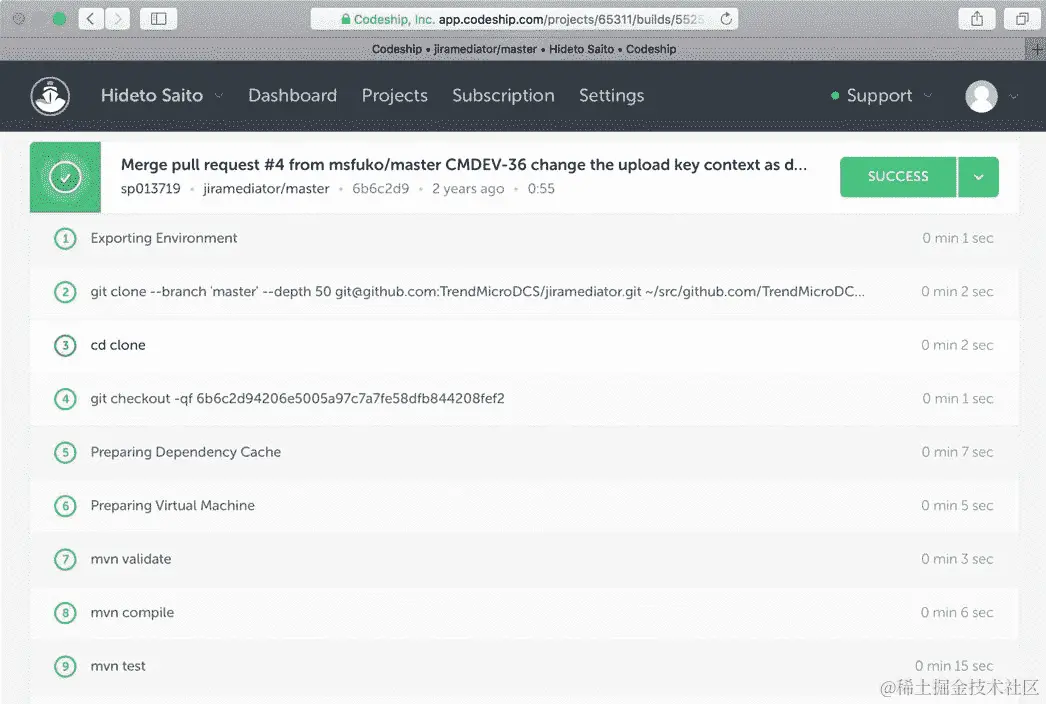This screenshot has width=1046, height=704.
Task: Expand the Support menu chevron
Action: [x=927, y=96]
